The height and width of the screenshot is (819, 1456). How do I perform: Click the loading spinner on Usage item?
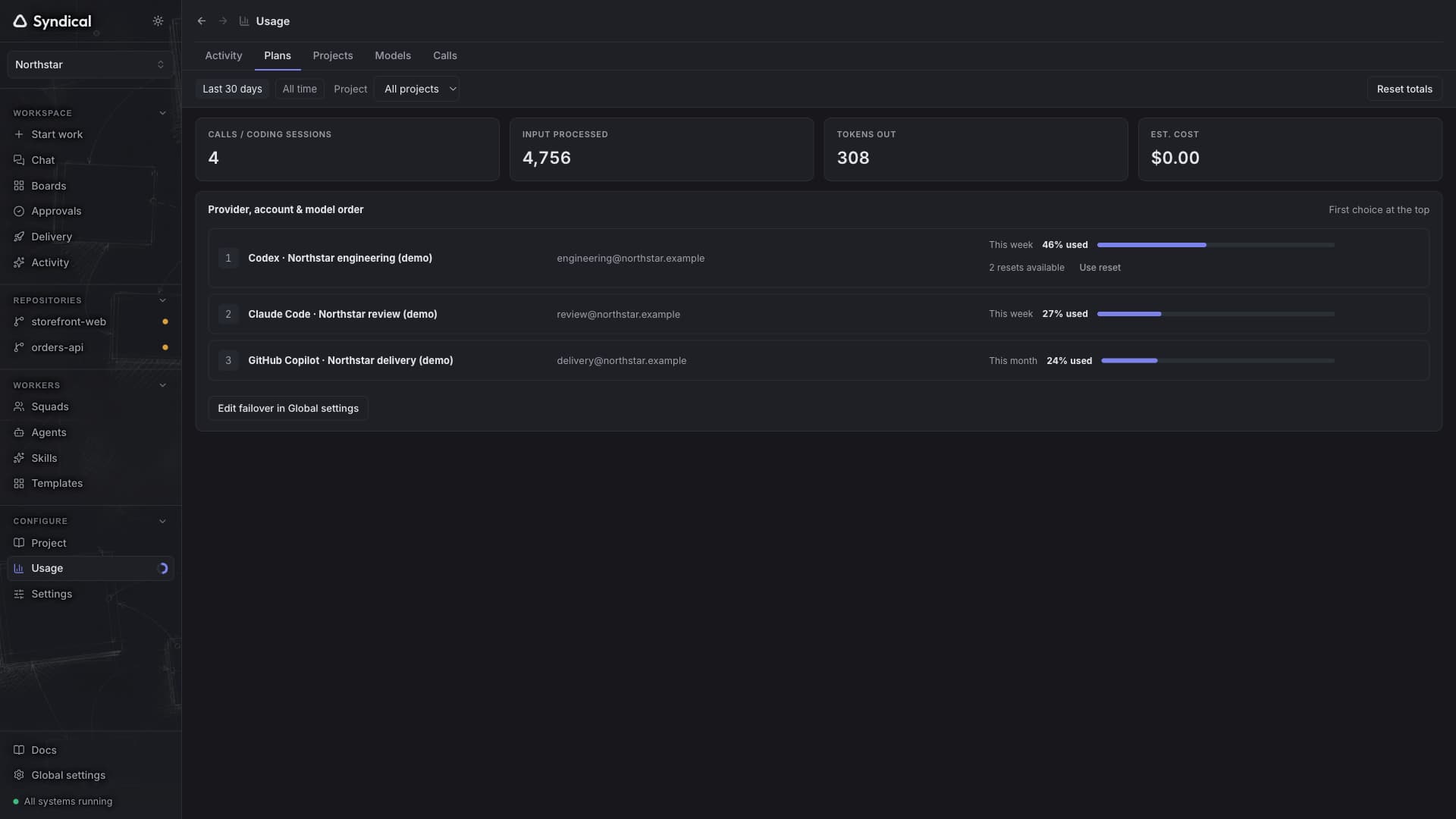click(x=162, y=568)
